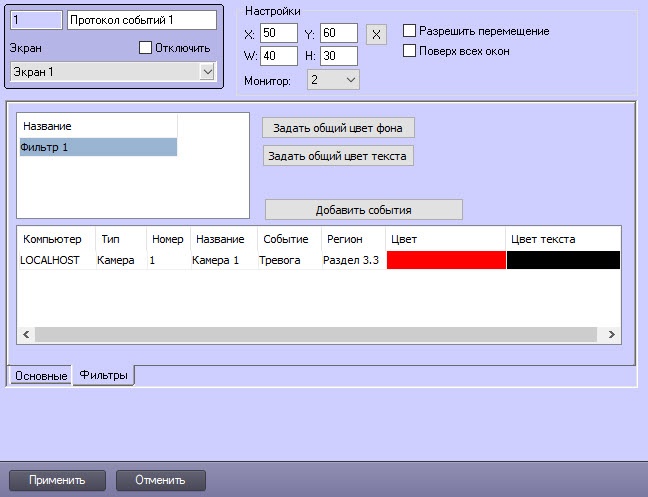Viewport: 648px width, 497px height.
Task: Click the X coordinate input field
Action: (278, 34)
